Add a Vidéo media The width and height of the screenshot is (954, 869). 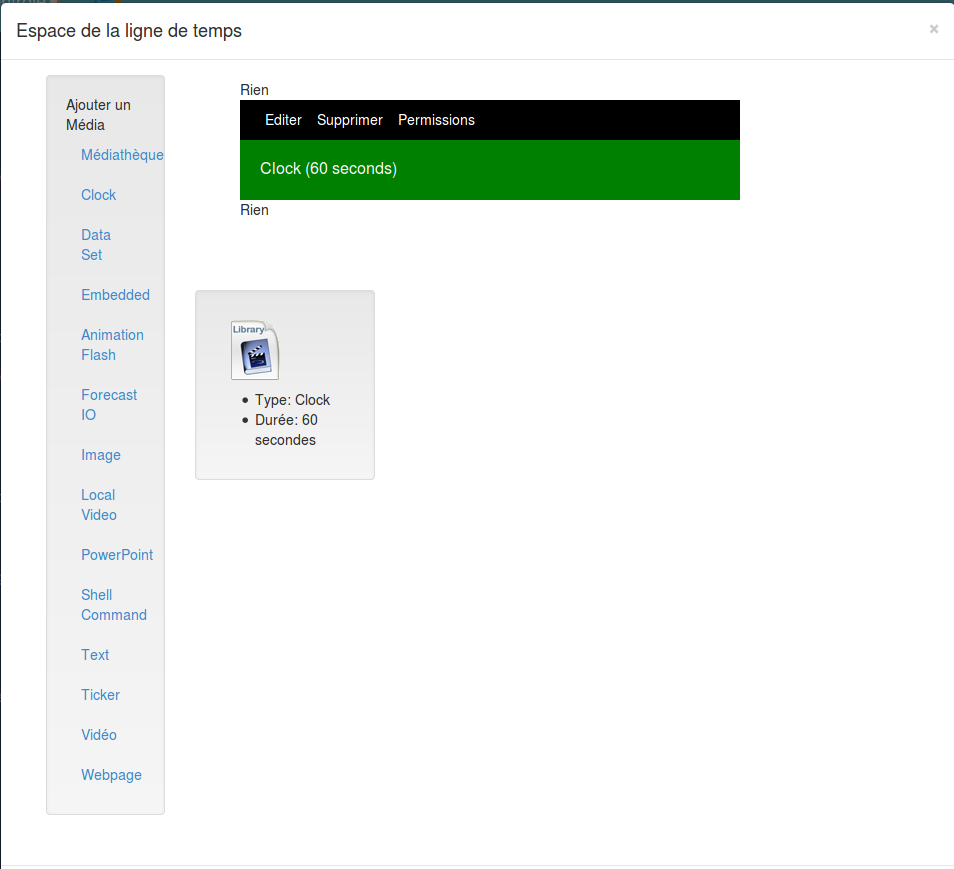pyautogui.click(x=99, y=735)
